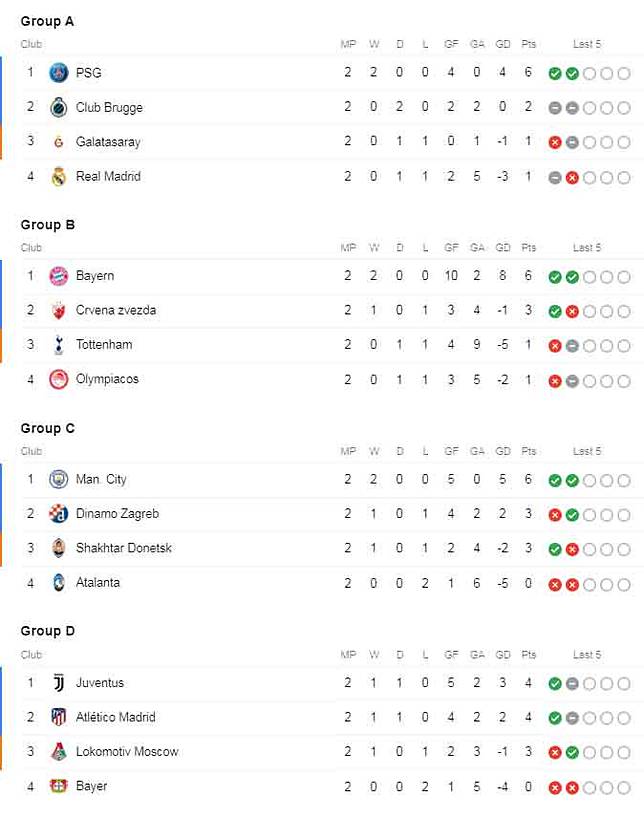Click the Atlético Madrid crest icon

tap(58, 717)
